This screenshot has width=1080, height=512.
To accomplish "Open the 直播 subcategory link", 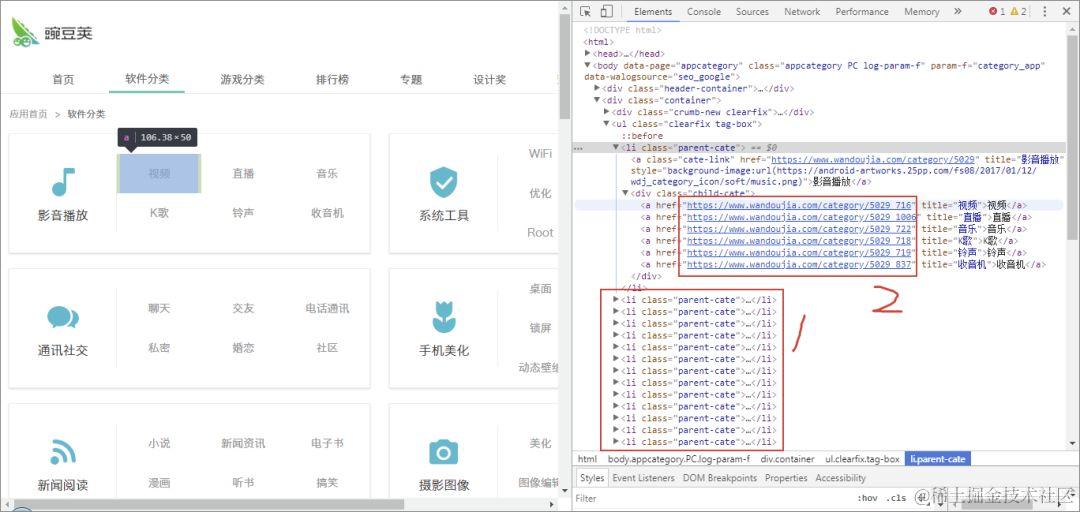I will click(243, 174).
